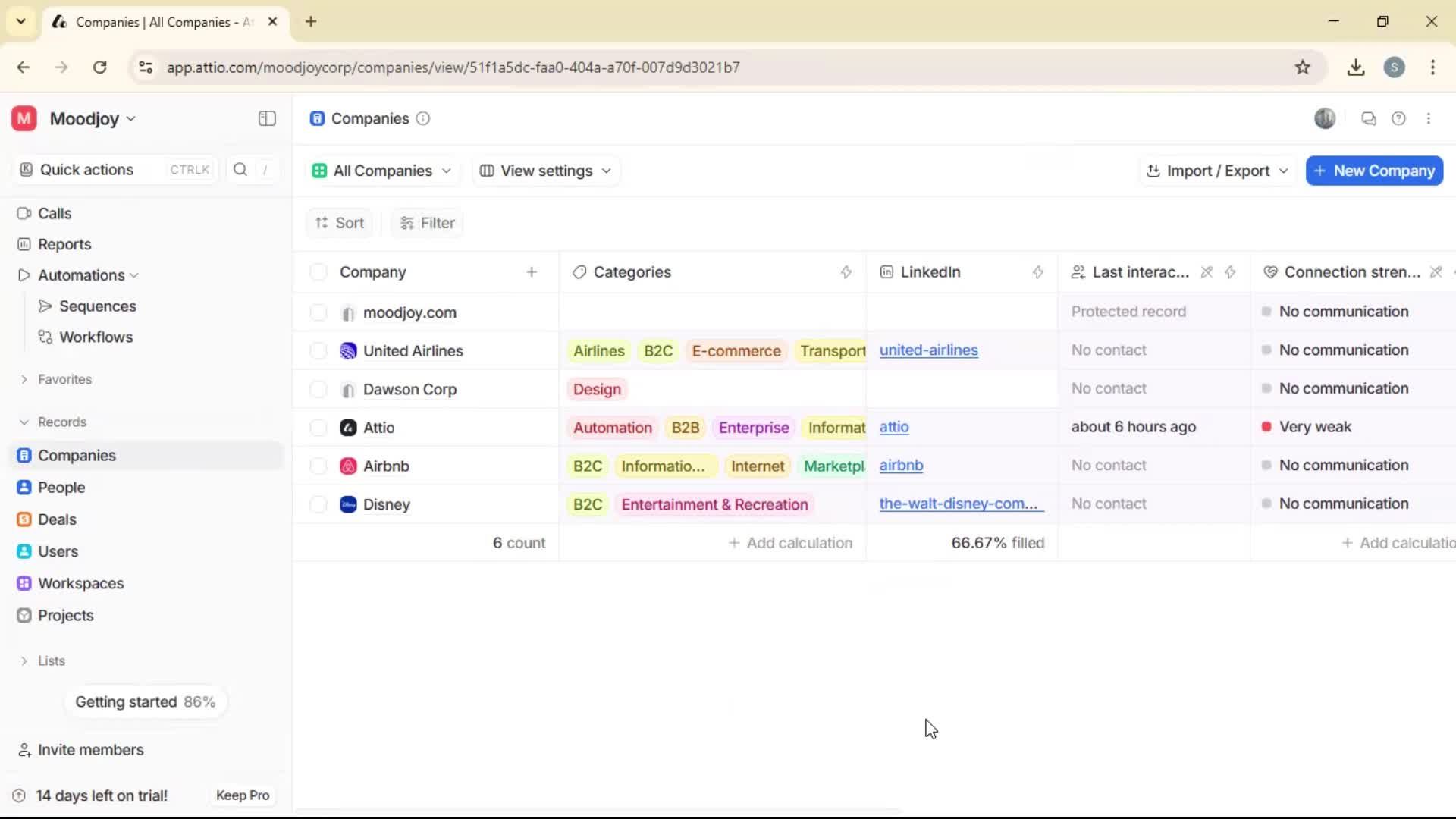
Task: Collapse the left sidebar panel
Action: [266, 118]
